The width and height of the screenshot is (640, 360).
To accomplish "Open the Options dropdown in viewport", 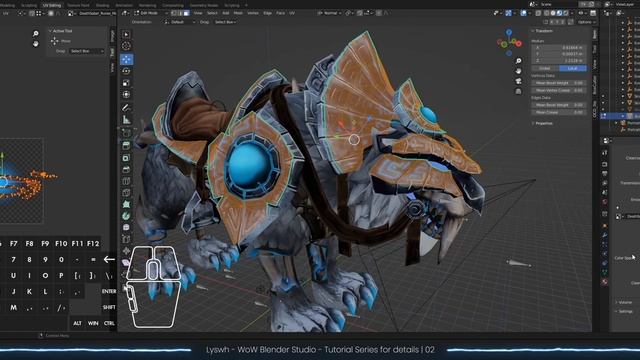I will (587, 22).
